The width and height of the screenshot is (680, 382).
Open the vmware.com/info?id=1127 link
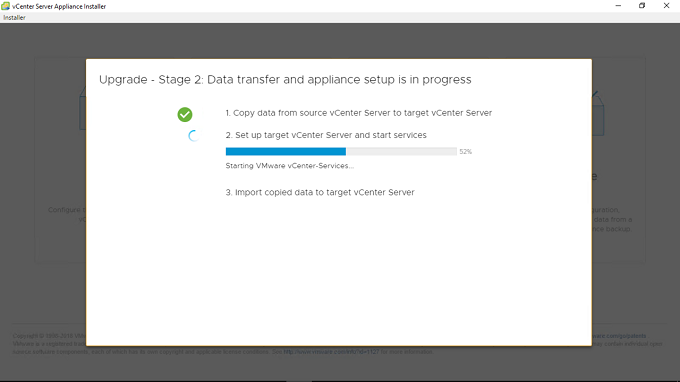pos(331,352)
